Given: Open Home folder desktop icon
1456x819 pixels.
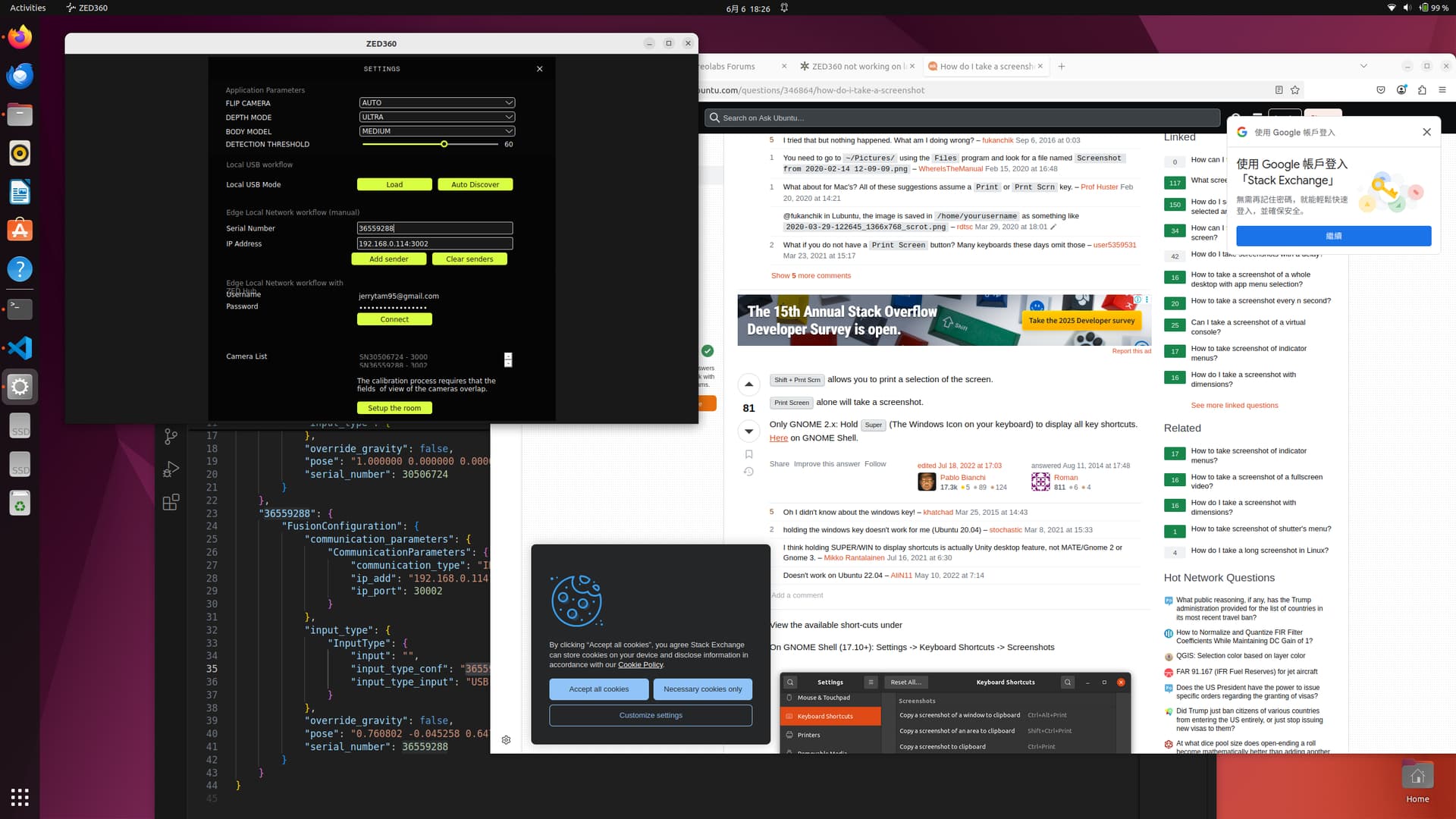Looking at the screenshot, I should 1417,783.
